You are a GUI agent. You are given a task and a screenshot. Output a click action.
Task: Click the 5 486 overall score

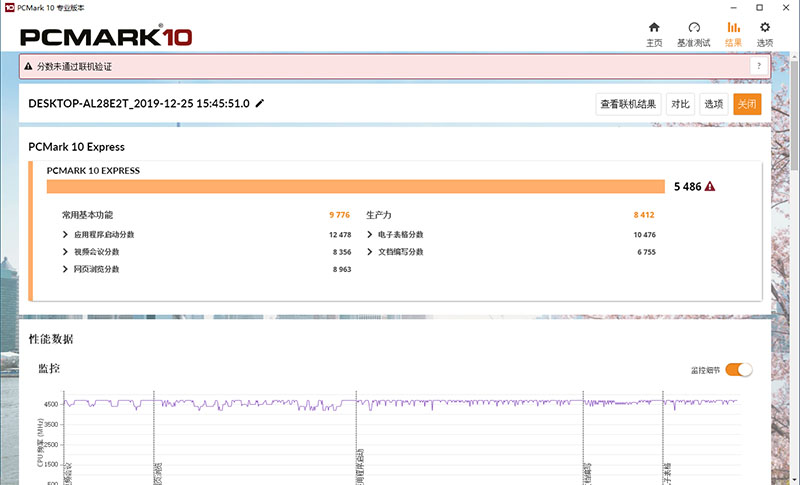687,187
